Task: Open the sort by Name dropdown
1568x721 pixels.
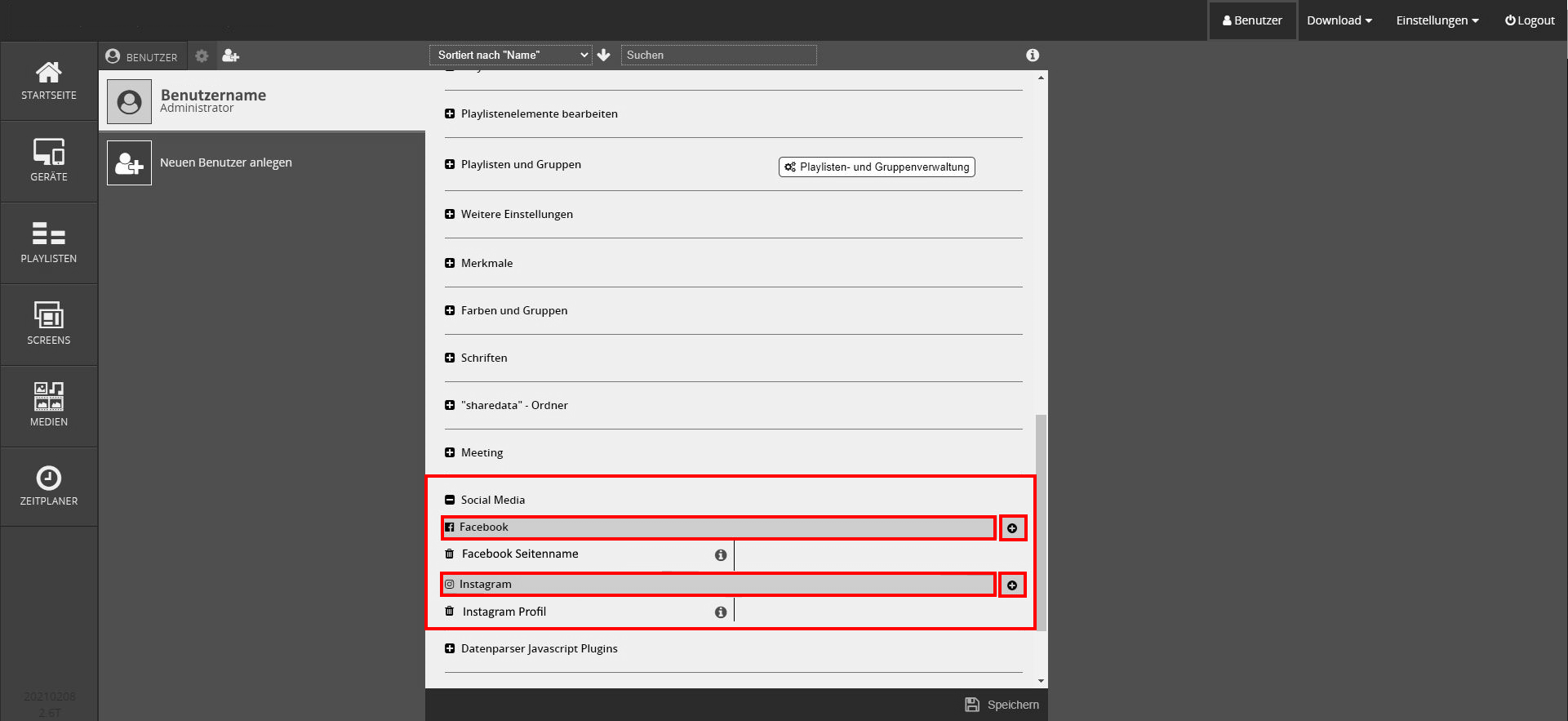Action: coord(511,55)
